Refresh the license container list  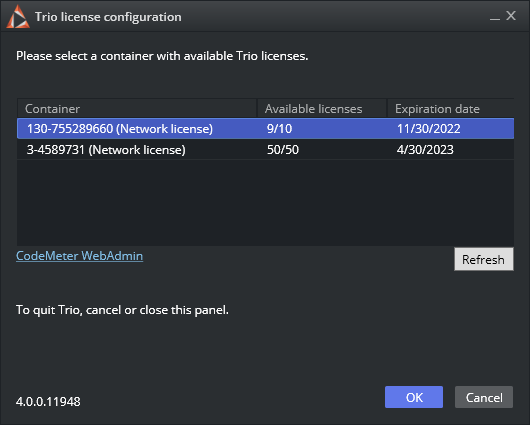[484, 259]
